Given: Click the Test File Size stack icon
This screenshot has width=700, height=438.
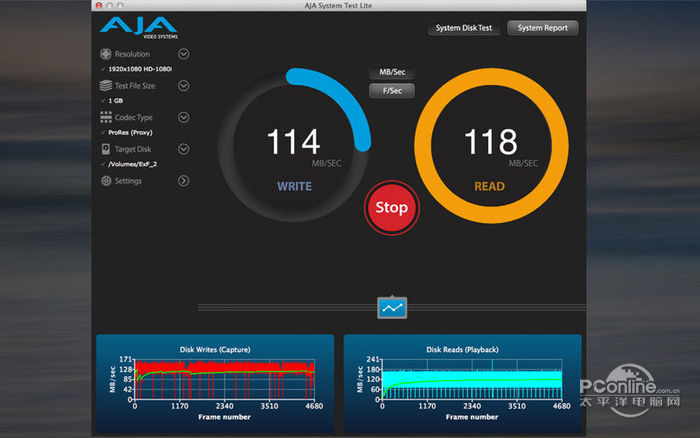Looking at the screenshot, I should 106,85.
